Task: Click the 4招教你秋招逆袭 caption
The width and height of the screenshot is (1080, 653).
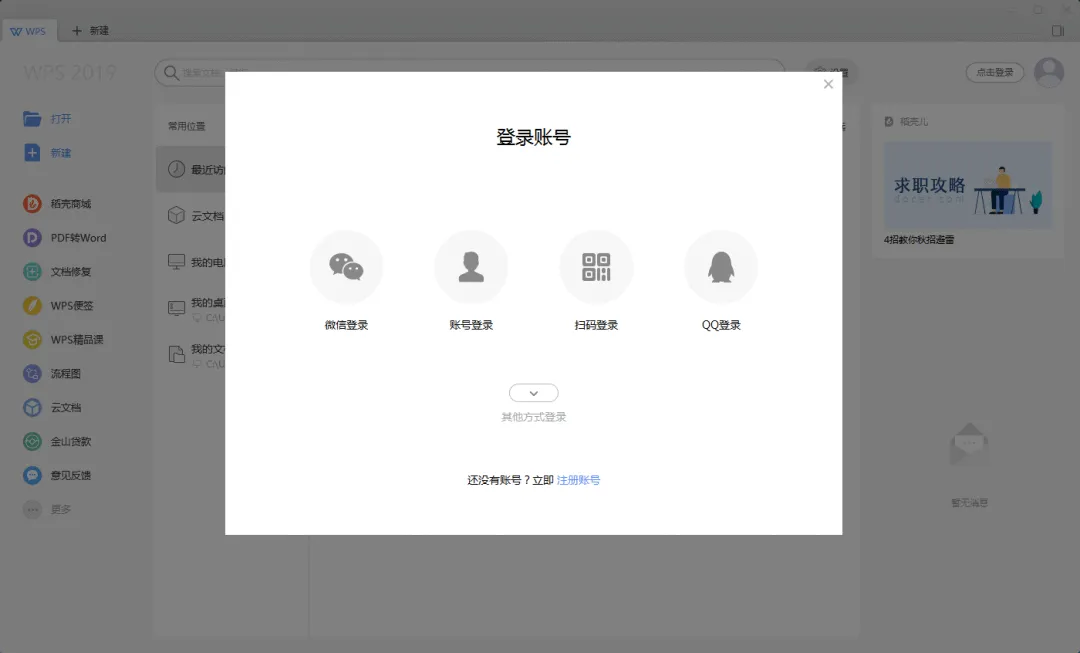Action: [919, 240]
